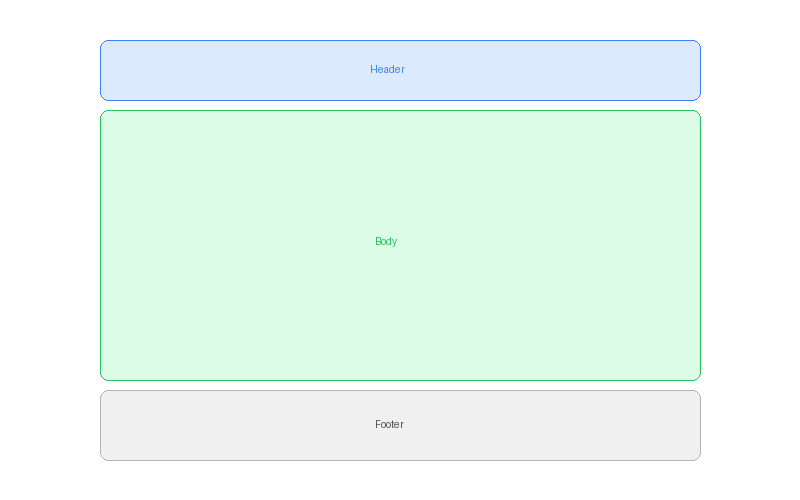800x500 pixels.
Task: Select the "Header" text label
Action: pyautogui.click(x=387, y=69)
